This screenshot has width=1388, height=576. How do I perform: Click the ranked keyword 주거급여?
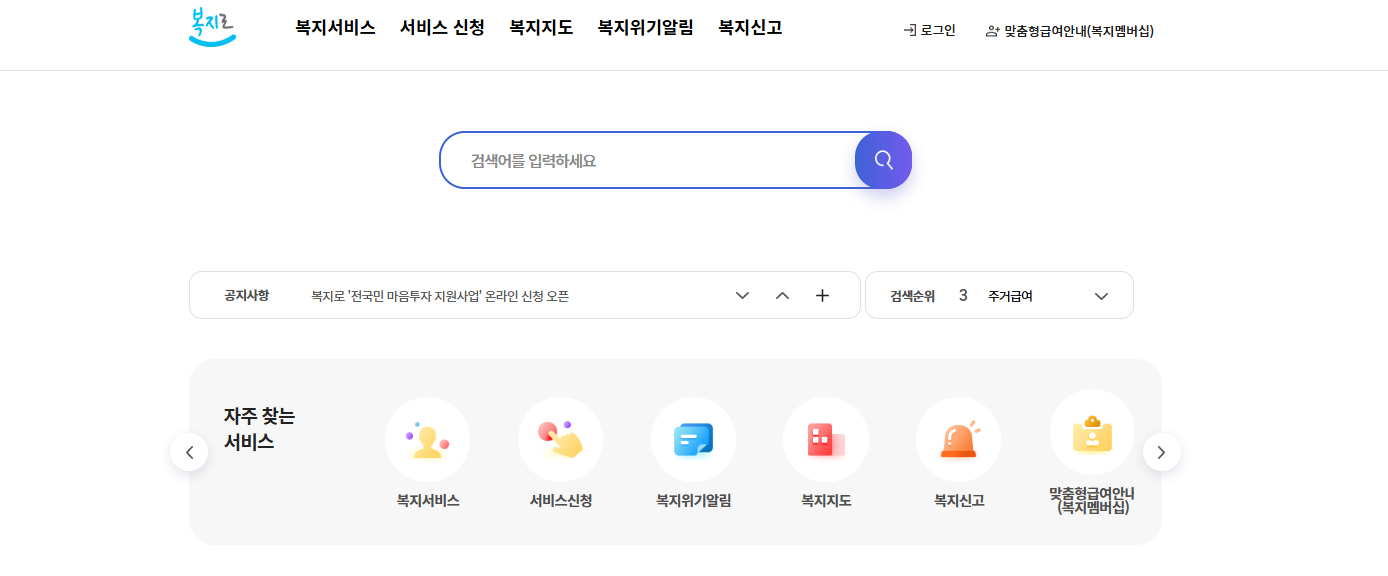(1010, 296)
